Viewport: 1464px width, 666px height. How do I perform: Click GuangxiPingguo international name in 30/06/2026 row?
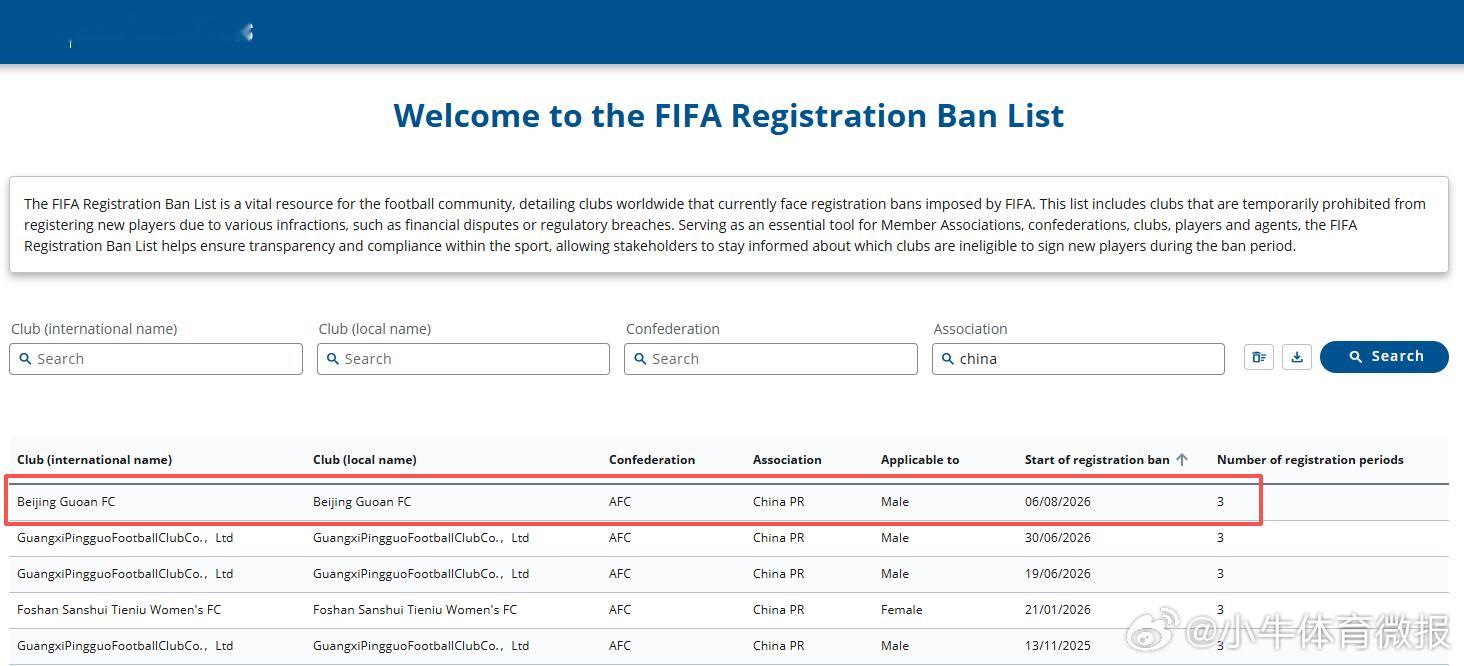pyautogui.click(x=125, y=538)
